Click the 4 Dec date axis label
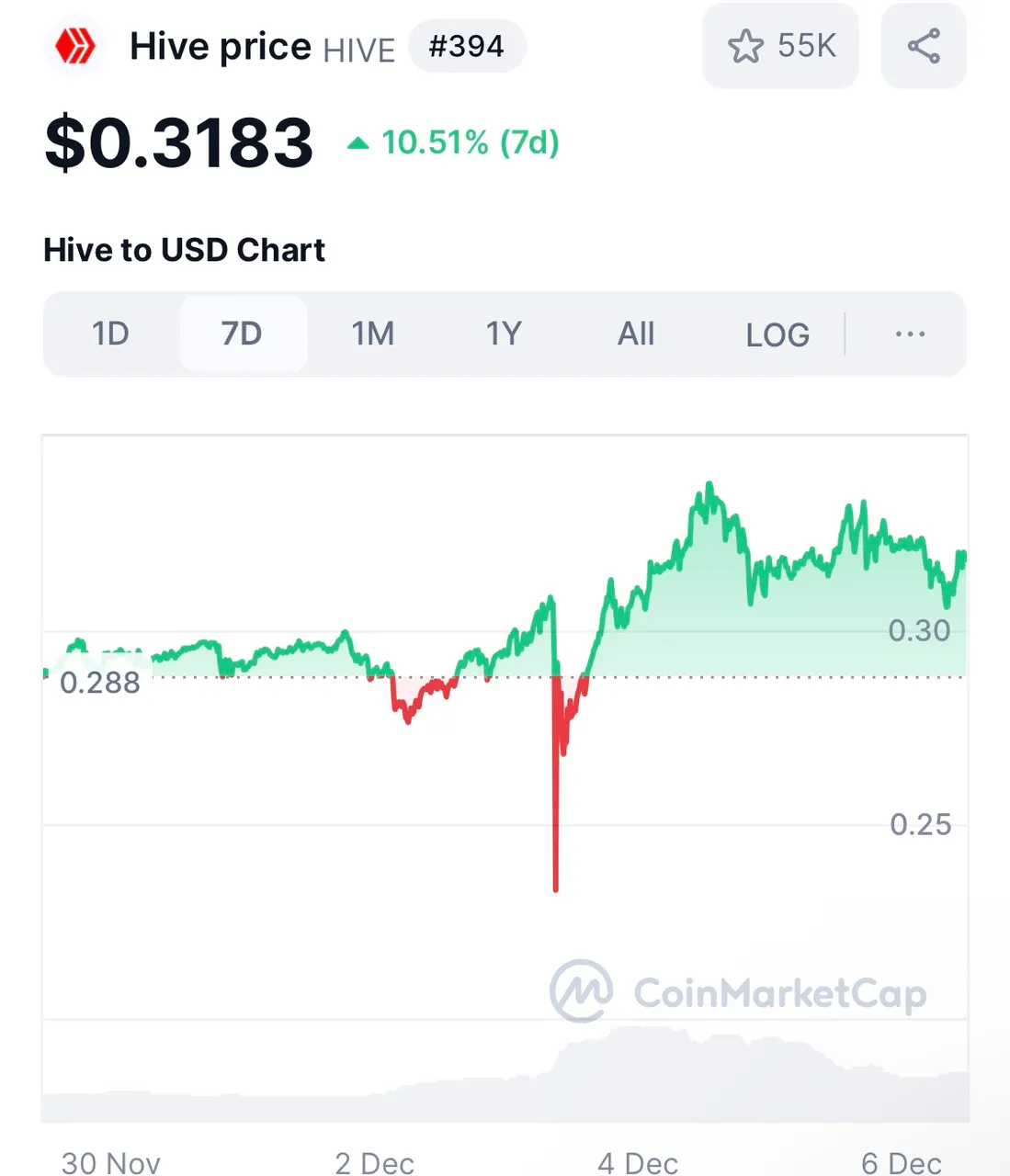Image resolution: width=1010 pixels, height=1176 pixels. tap(638, 1163)
